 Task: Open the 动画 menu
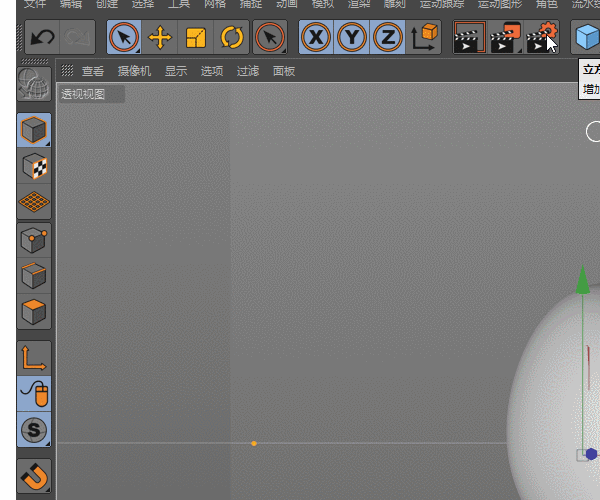(x=287, y=4)
